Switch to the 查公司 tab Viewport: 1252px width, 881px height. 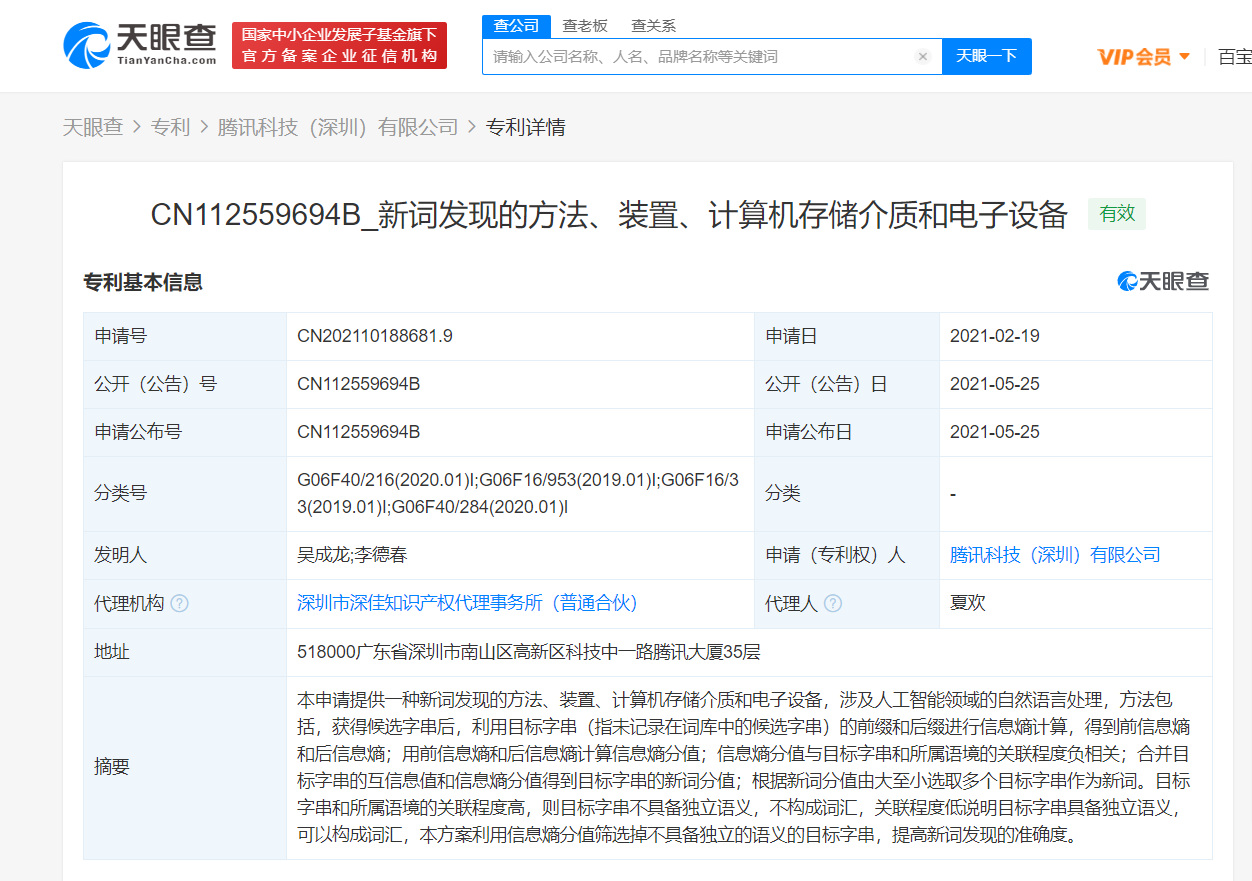[516, 25]
